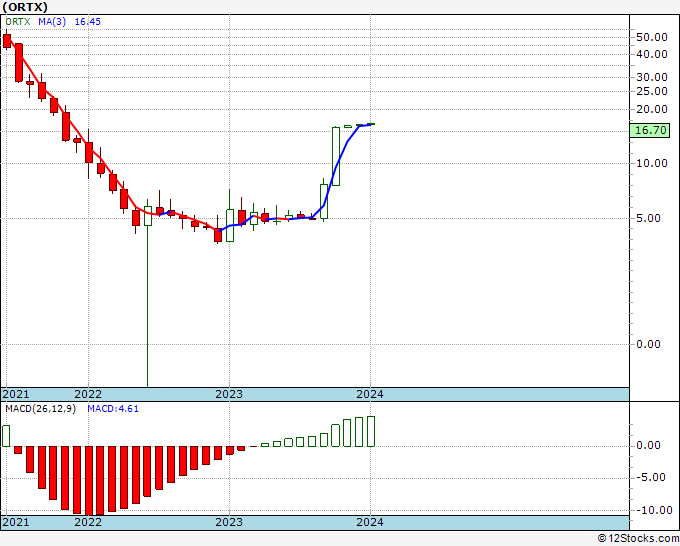680x546 pixels.
Task: Click the 2024 label on price chart axis
Action: pos(370,394)
